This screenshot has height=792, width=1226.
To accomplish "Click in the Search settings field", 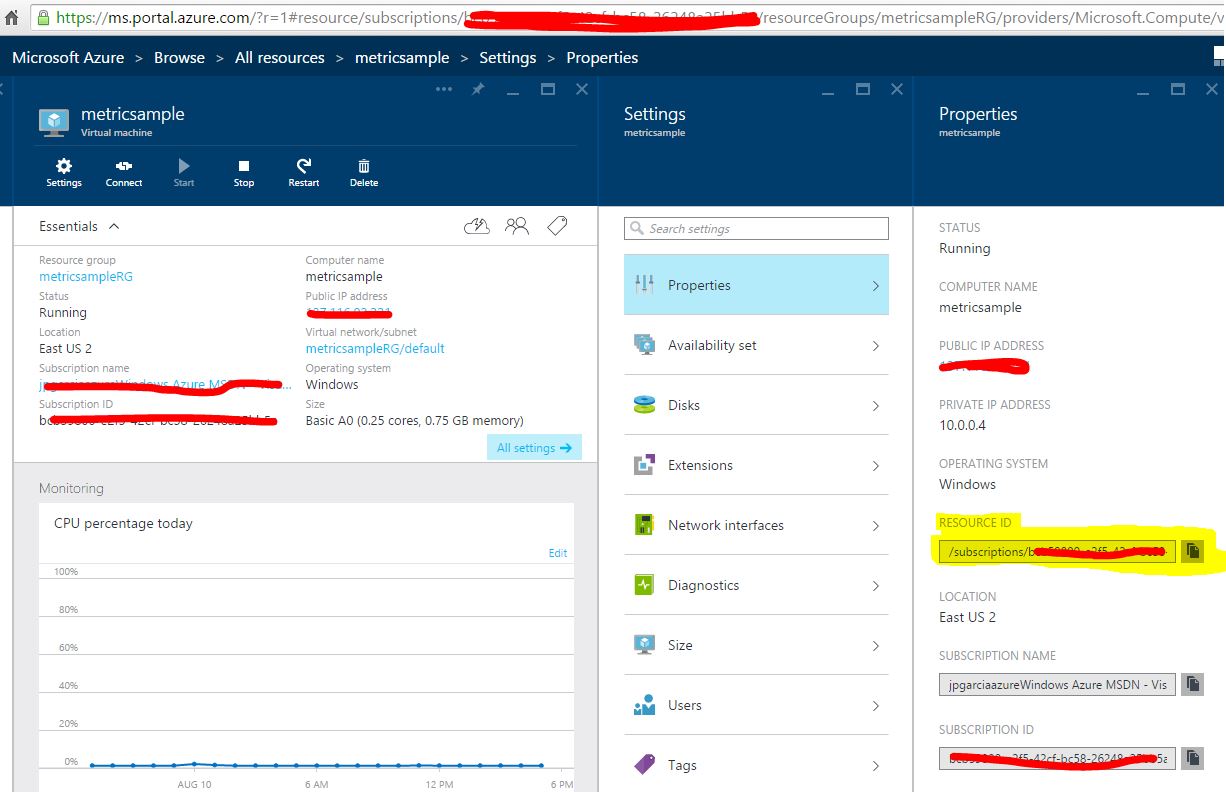I will pyautogui.click(x=756, y=228).
